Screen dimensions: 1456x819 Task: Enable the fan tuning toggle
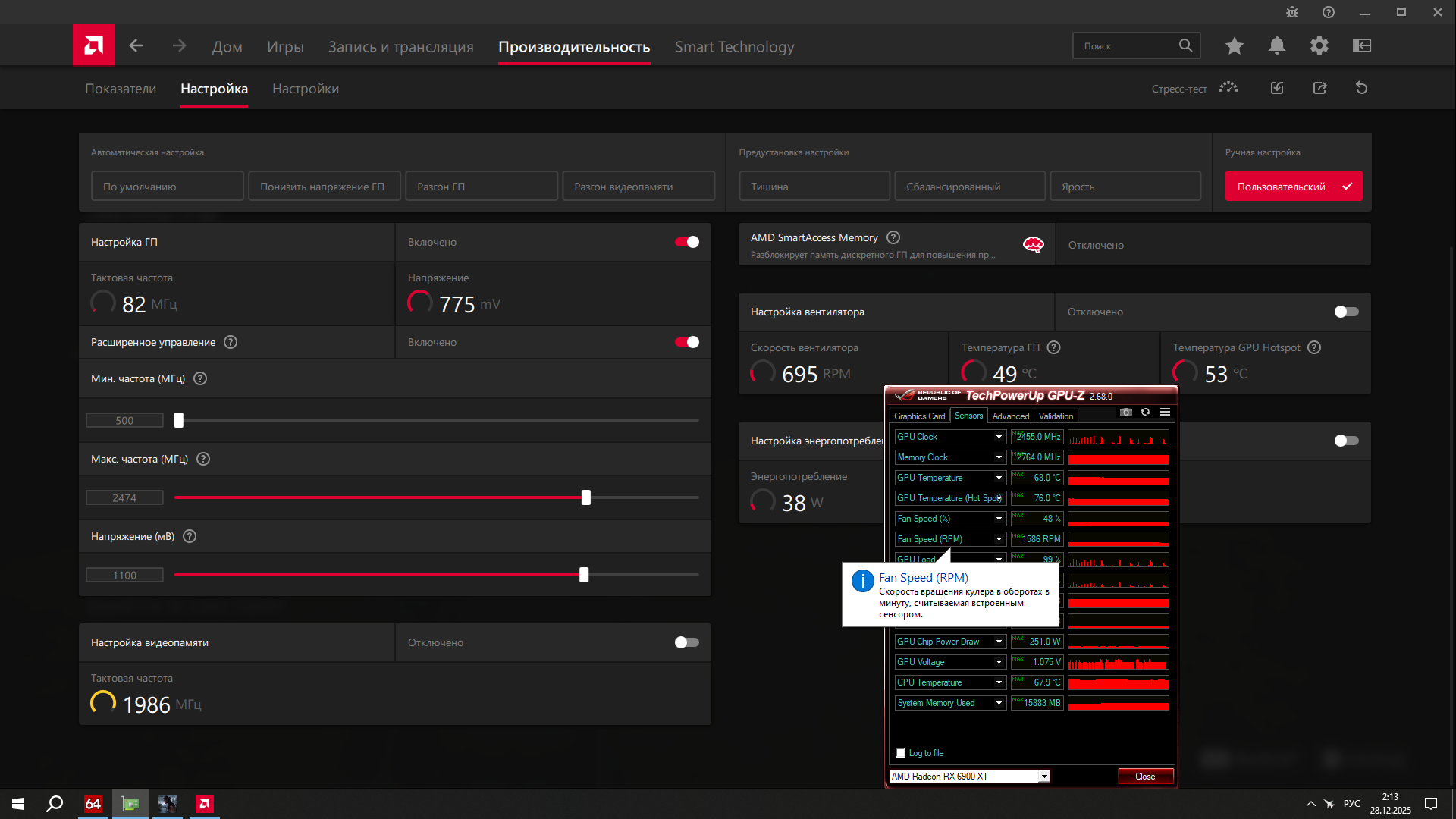coord(1346,312)
